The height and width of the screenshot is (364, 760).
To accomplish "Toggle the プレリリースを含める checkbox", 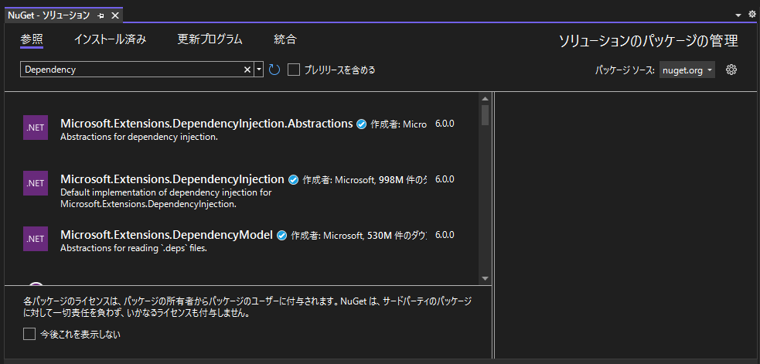I will click(x=293, y=70).
